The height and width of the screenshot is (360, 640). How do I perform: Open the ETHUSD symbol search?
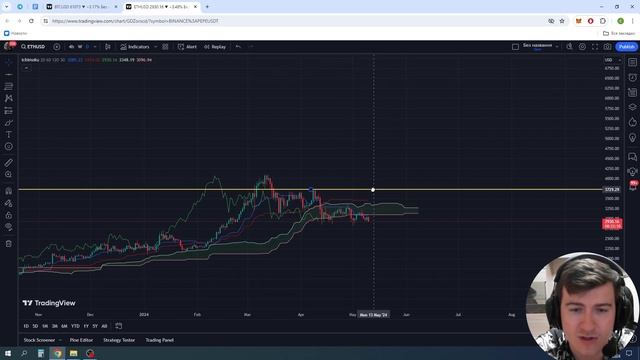pyautogui.click(x=33, y=47)
